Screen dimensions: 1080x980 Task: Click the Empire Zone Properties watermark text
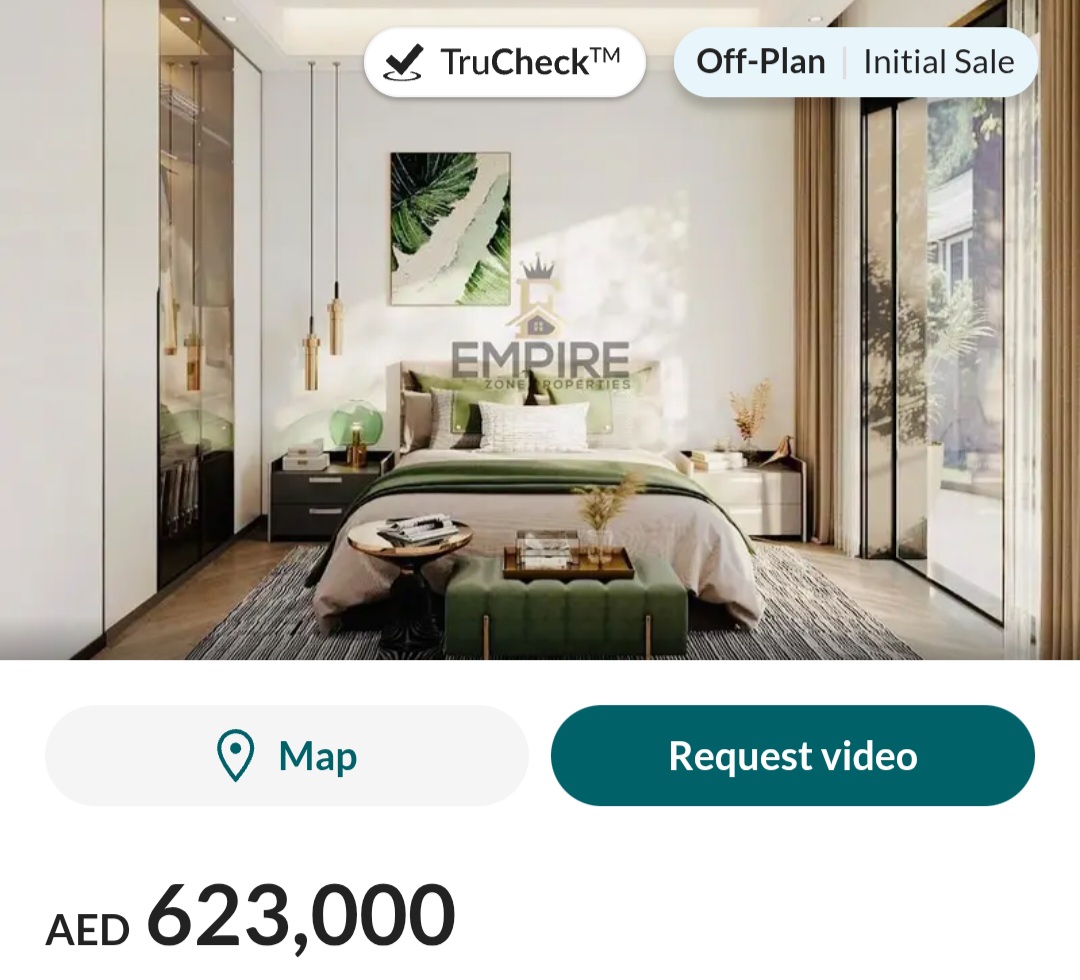tap(540, 366)
